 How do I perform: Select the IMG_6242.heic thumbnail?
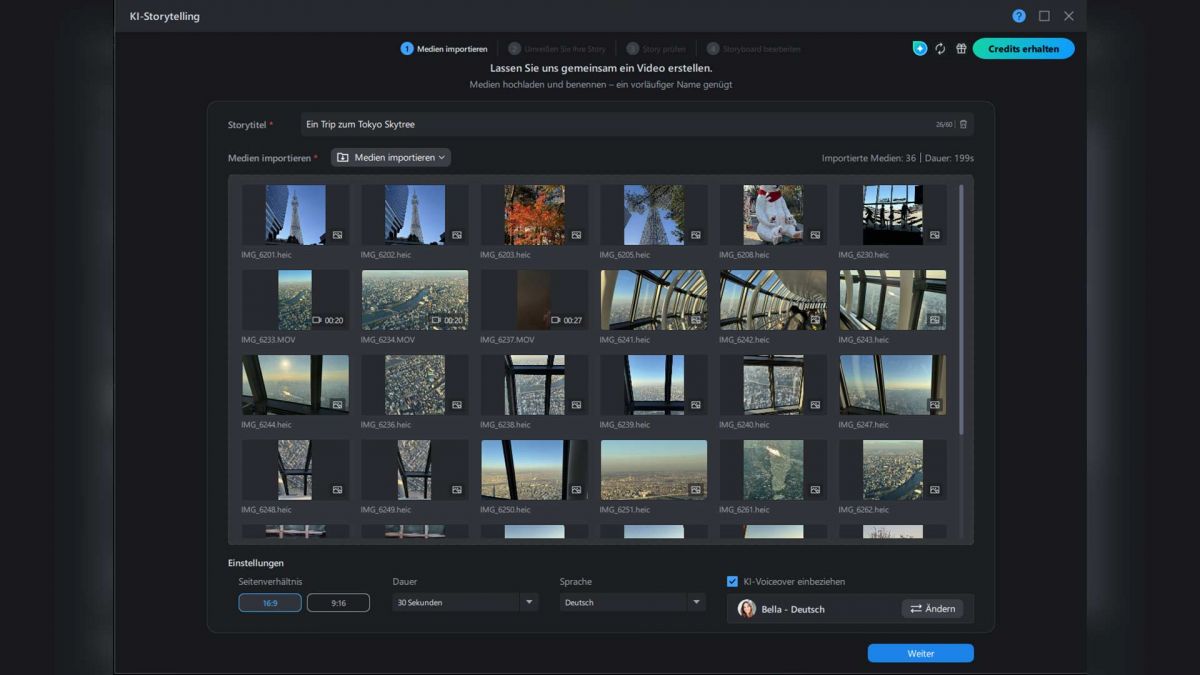pyautogui.click(x=773, y=300)
